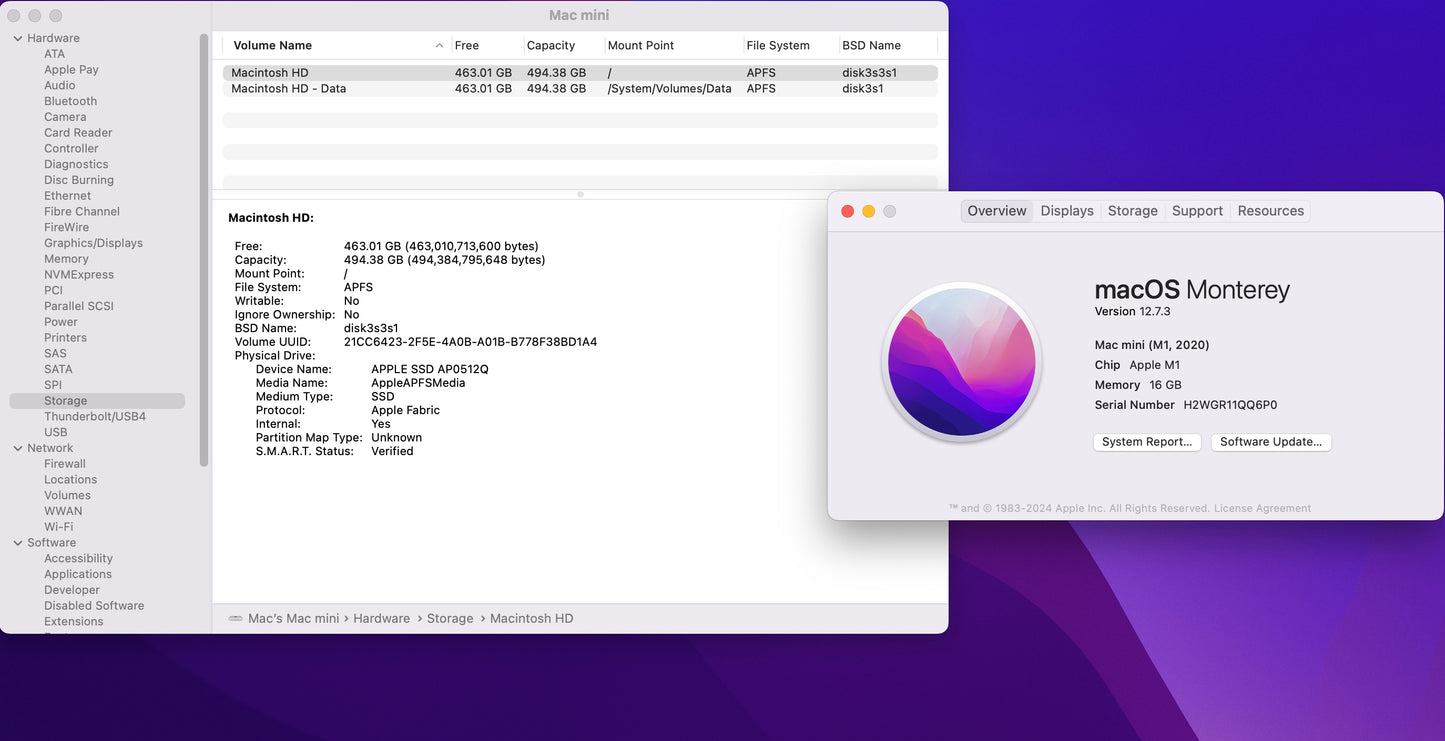Select Power in the sidebar
The image size is (1445, 741).
61,322
